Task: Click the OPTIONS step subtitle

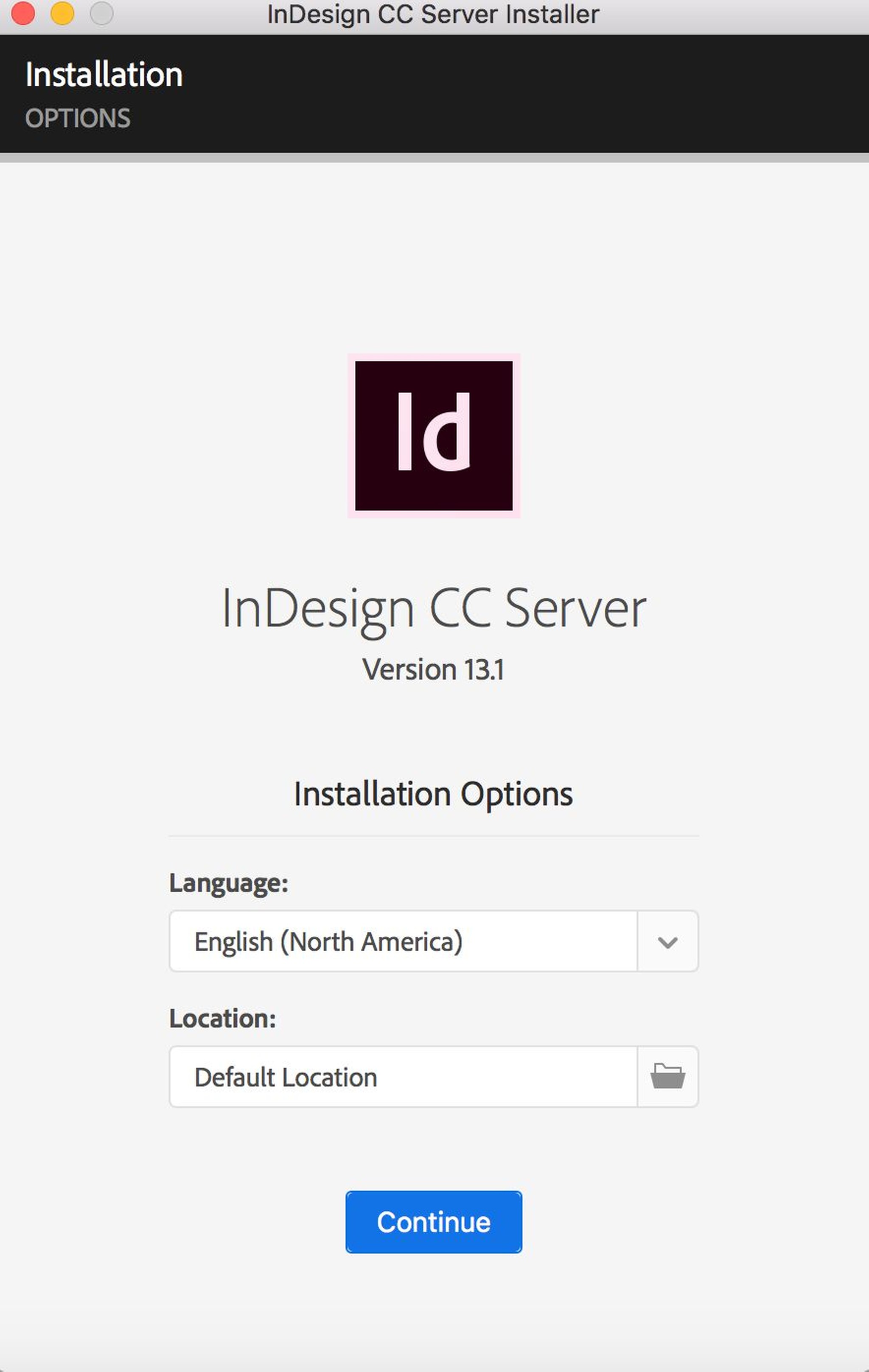Action: click(x=78, y=118)
